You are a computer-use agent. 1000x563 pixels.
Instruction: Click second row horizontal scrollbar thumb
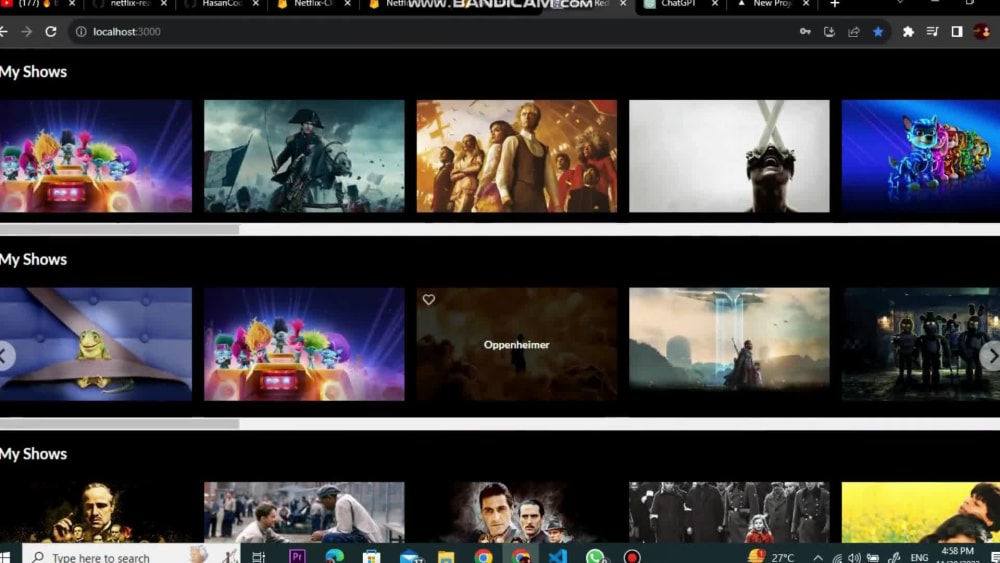(x=119, y=423)
